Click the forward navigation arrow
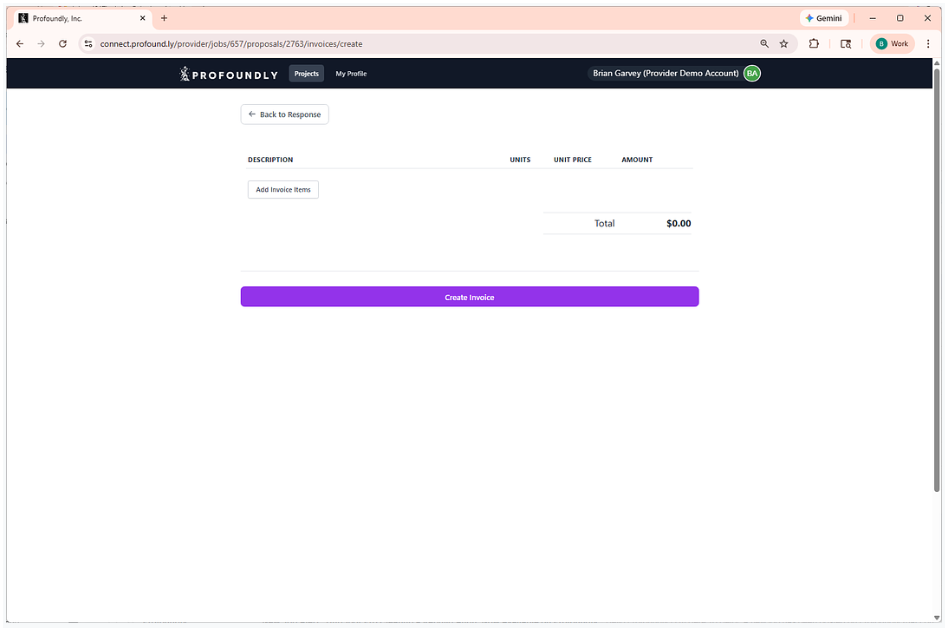945x628 pixels. (x=41, y=44)
